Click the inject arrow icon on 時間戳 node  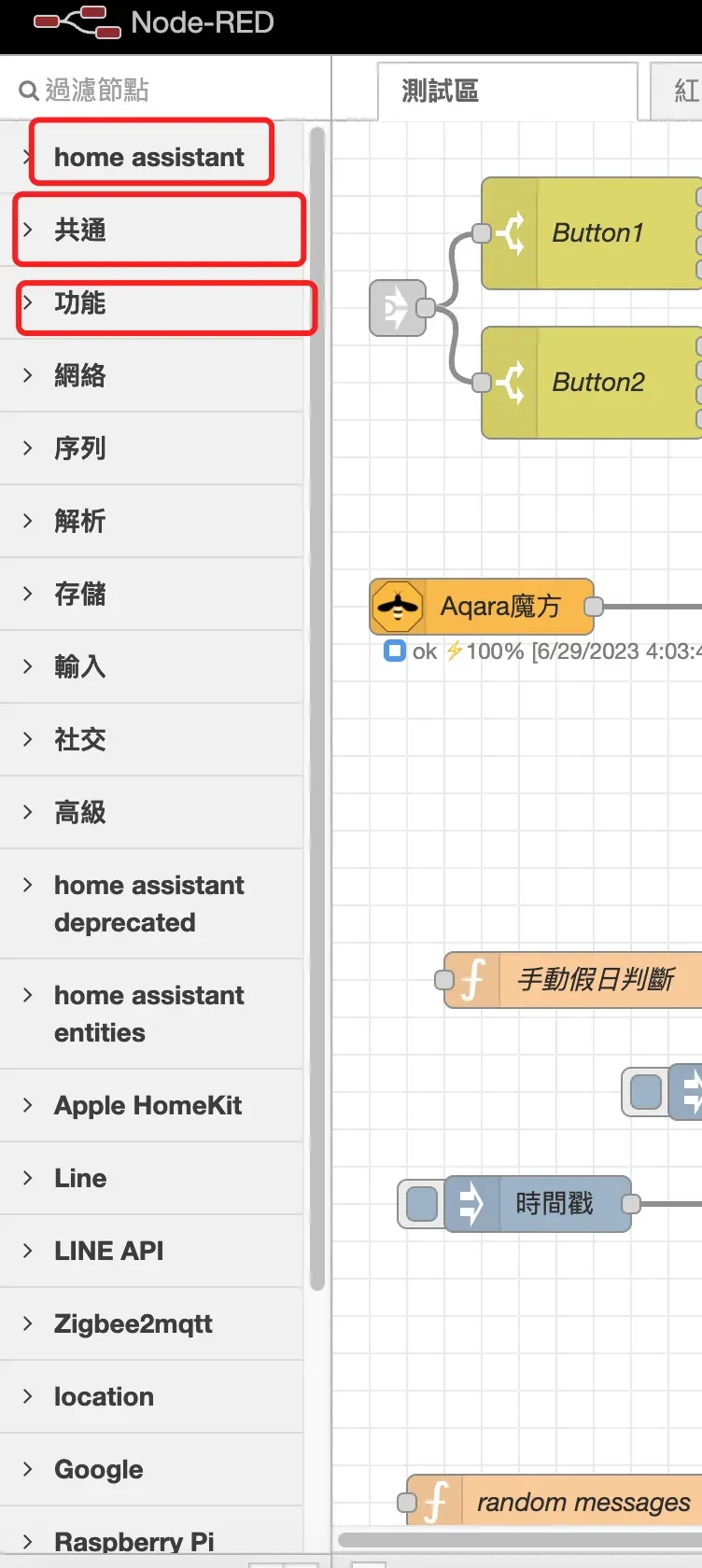pyautogui.click(x=471, y=1203)
